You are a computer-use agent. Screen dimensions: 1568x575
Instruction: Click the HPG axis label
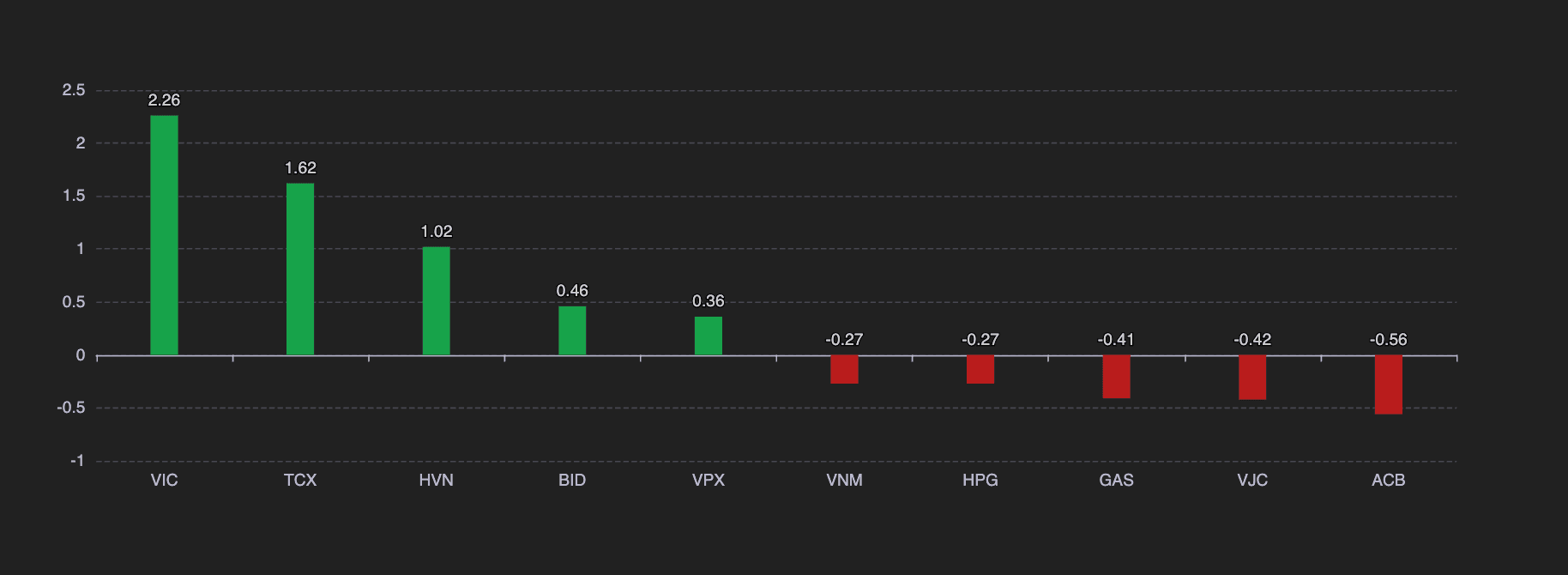[980, 481]
